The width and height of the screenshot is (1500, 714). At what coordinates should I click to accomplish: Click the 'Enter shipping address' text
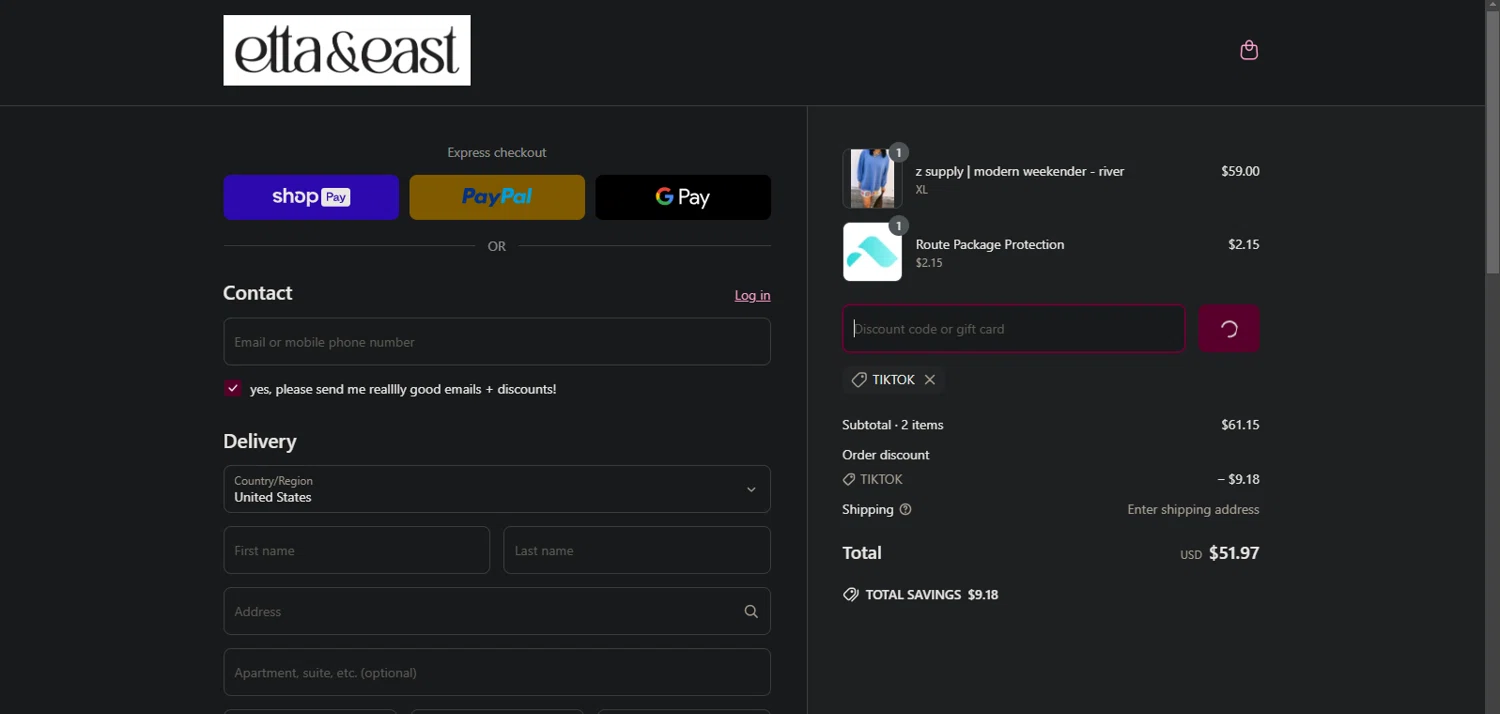1193,510
